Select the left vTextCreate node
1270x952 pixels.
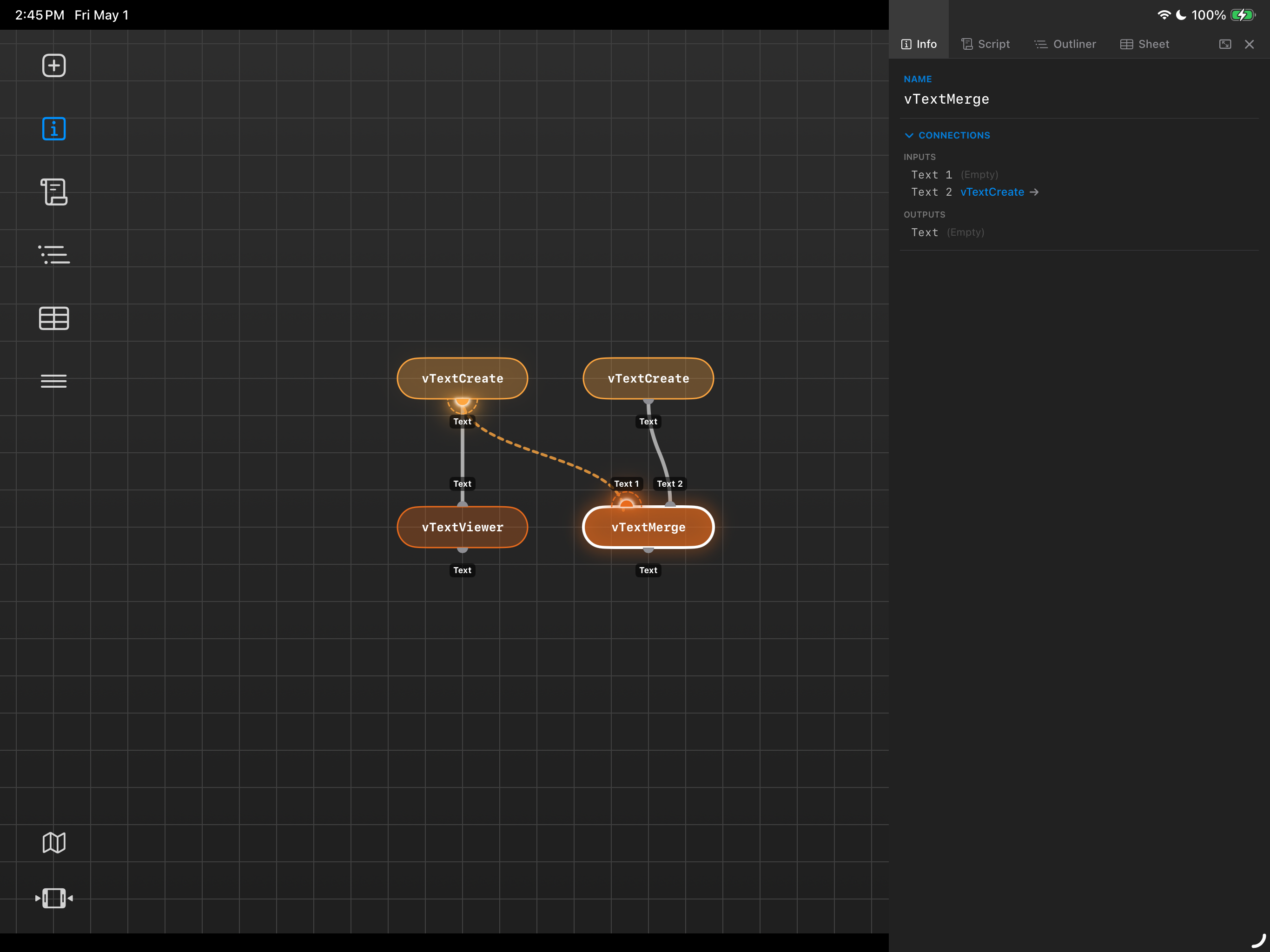pos(462,378)
